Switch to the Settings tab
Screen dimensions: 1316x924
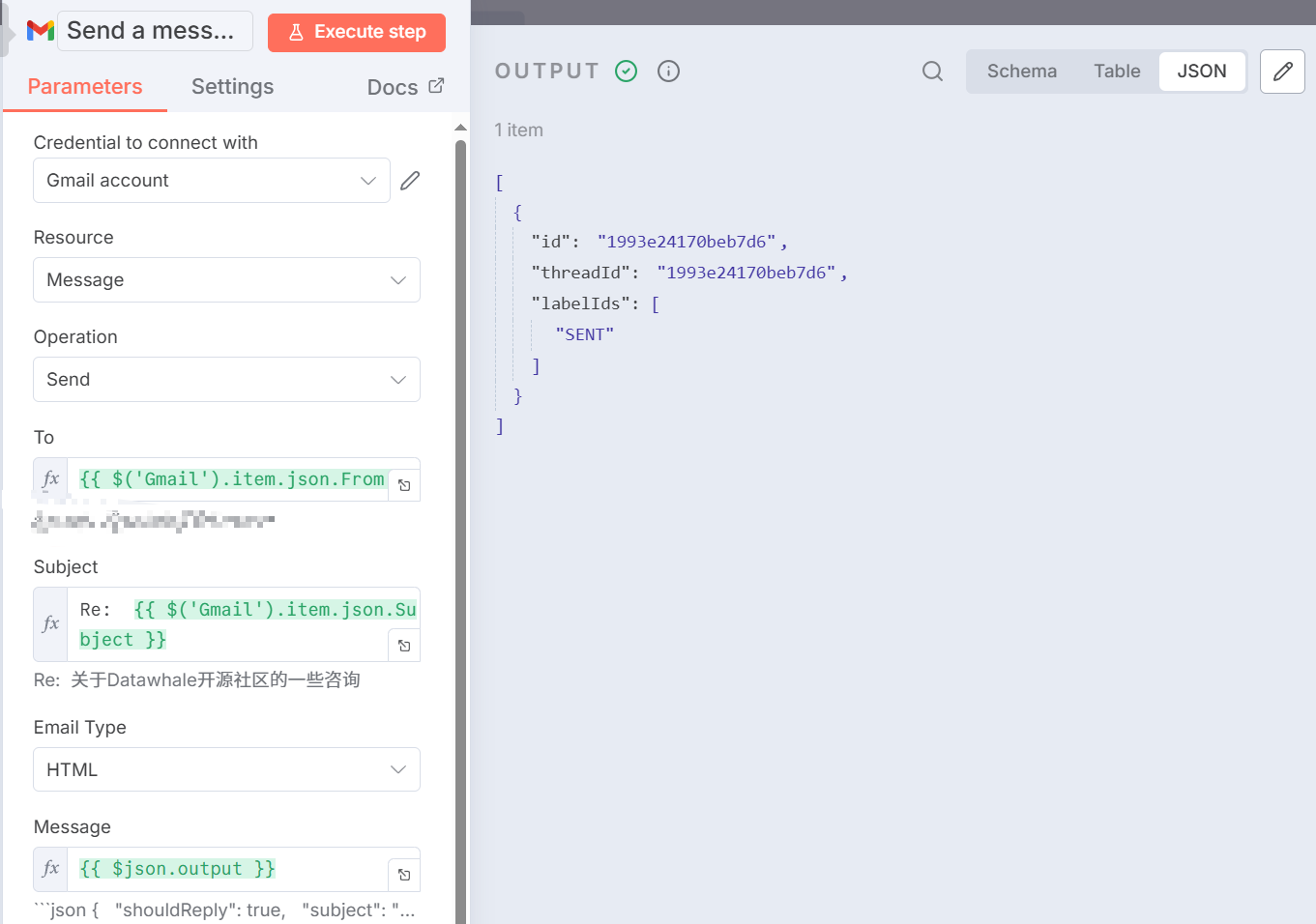point(232,87)
